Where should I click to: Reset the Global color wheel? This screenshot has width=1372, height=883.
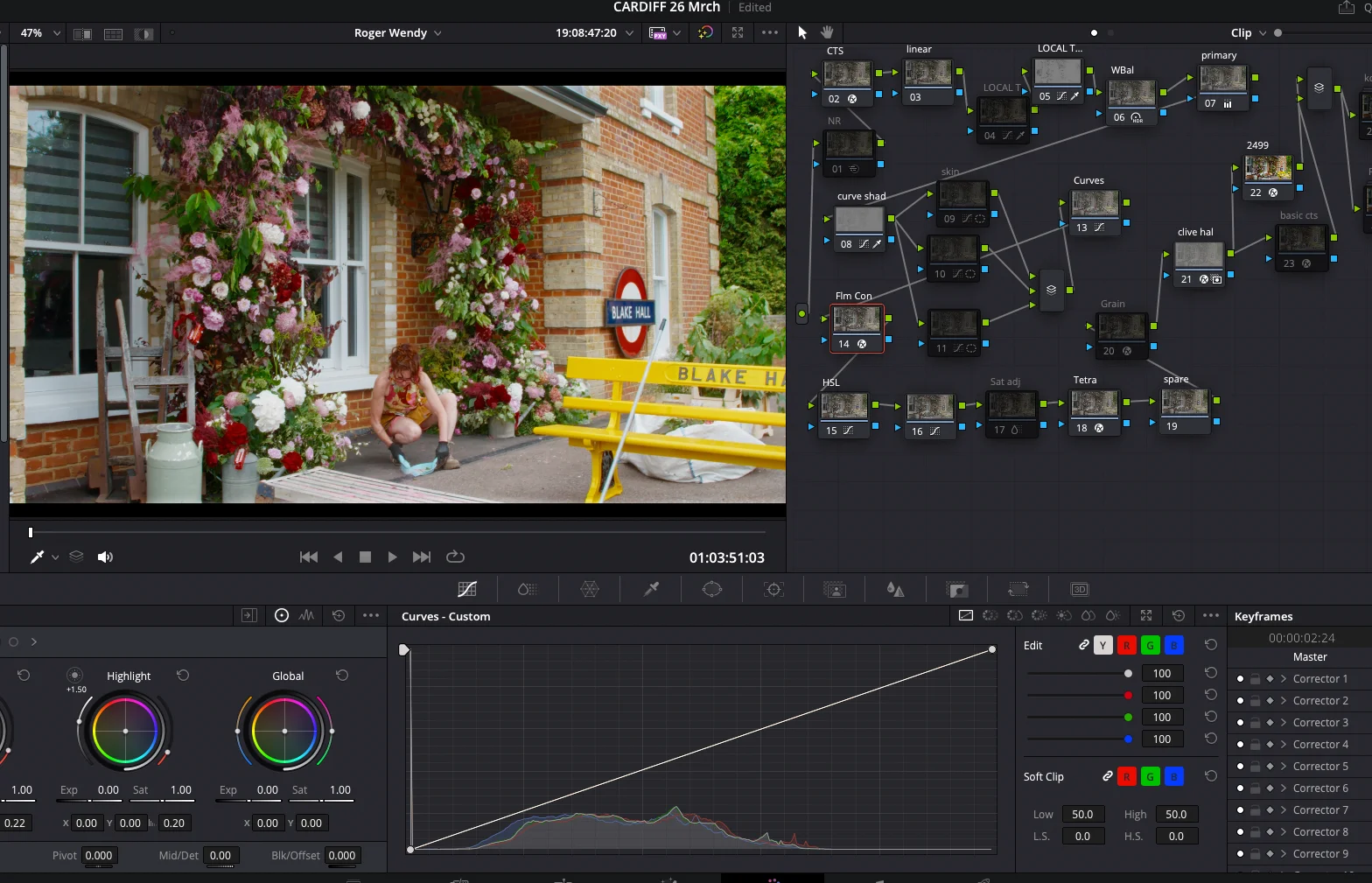point(342,676)
